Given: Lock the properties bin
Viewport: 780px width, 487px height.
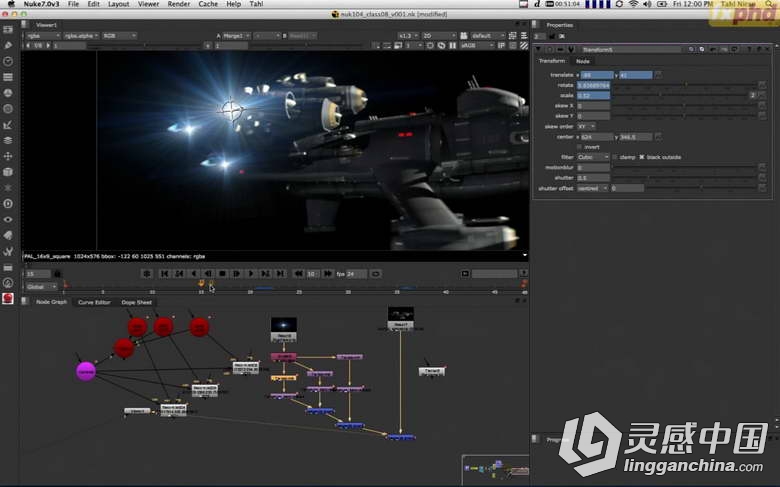Looking at the screenshot, I should (552, 36).
